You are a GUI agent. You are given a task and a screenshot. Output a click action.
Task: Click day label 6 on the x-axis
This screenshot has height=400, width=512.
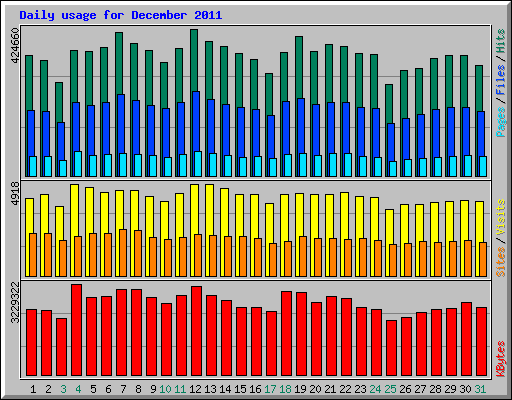point(108,389)
